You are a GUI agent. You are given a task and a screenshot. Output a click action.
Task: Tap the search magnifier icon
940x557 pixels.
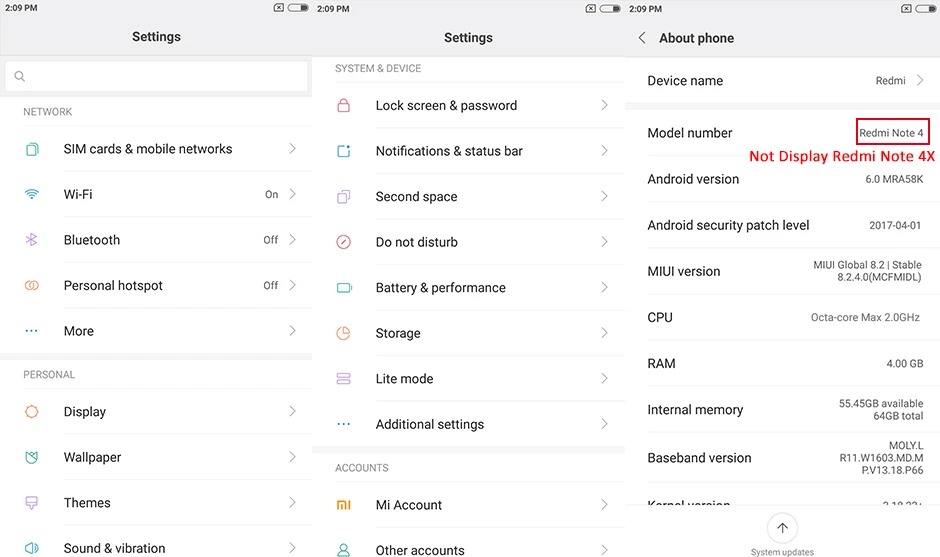click(x=20, y=76)
